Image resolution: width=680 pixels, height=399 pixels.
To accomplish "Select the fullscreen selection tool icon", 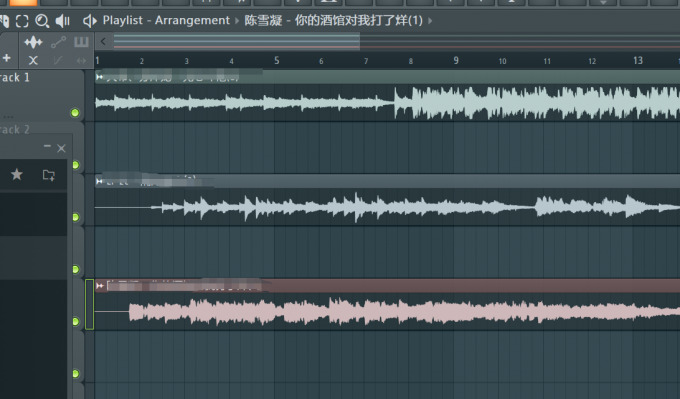I will tap(22, 21).
